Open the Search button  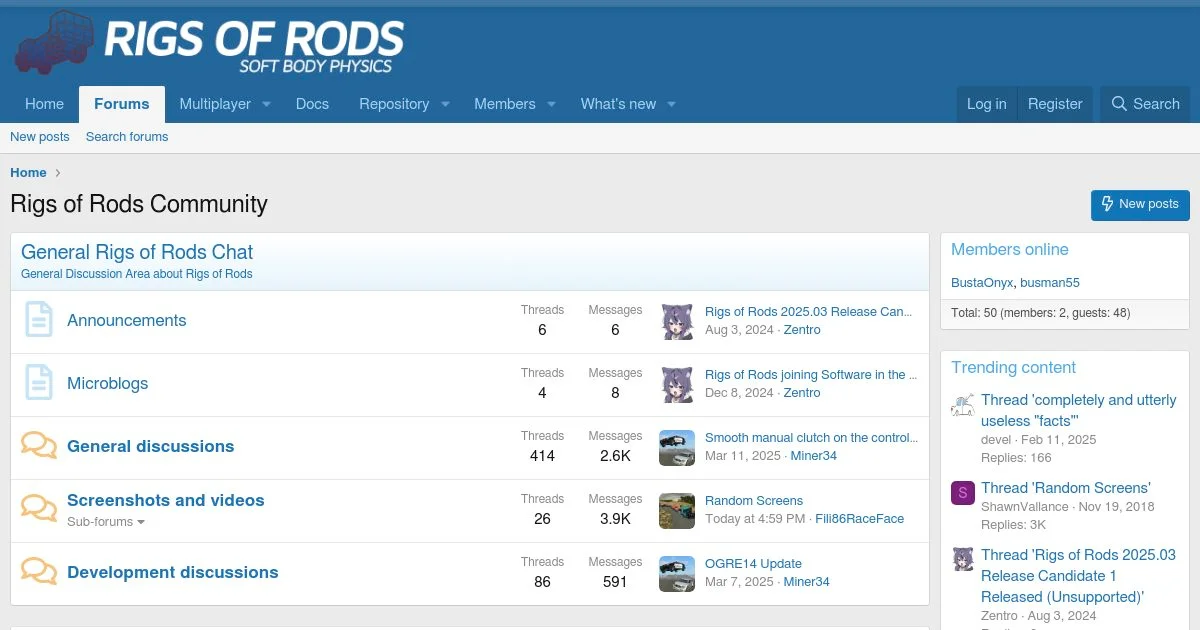[1145, 104]
